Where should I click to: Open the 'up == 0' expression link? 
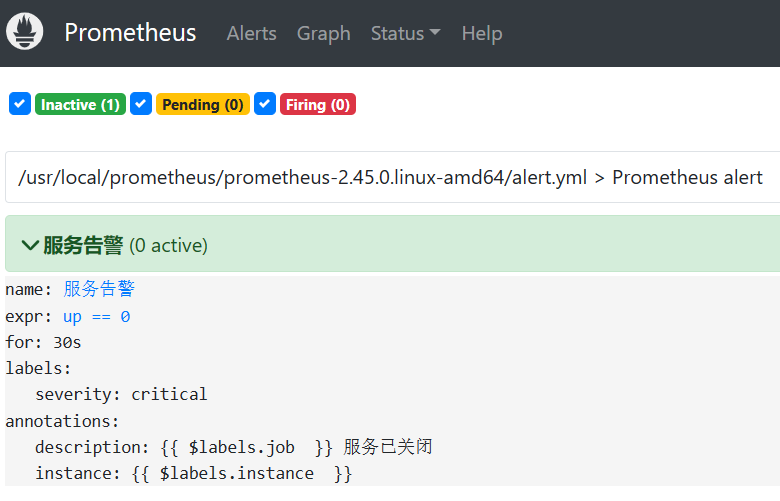click(96, 316)
